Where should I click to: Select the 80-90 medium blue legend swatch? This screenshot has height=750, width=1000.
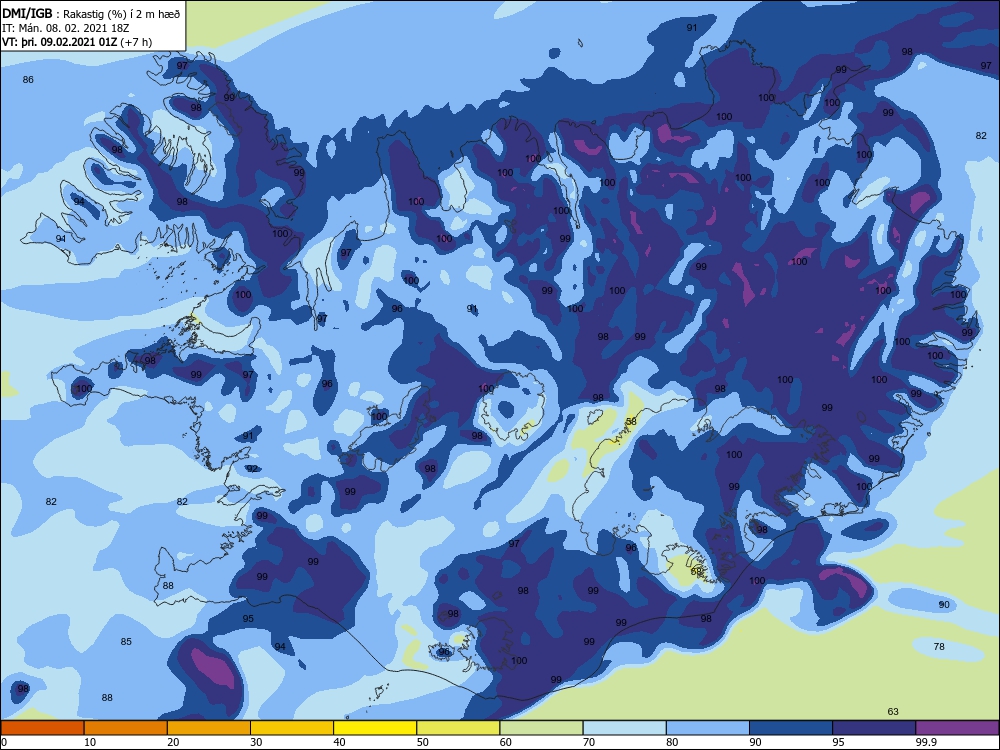coord(708,728)
